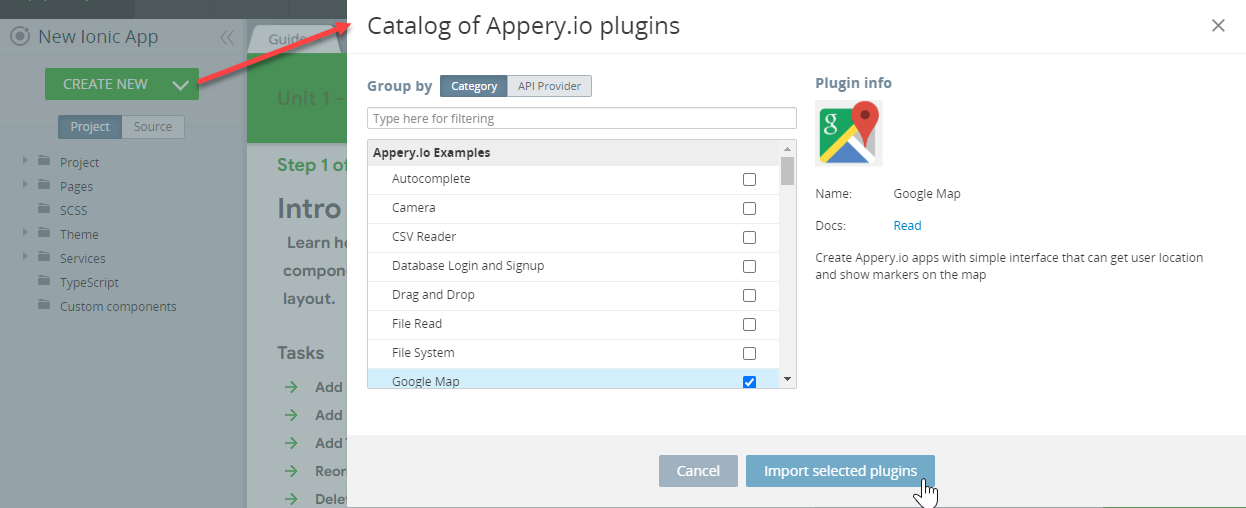
Task: Select the Drag and Drop row
Action: pyautogui.click(x=574, y=295)
